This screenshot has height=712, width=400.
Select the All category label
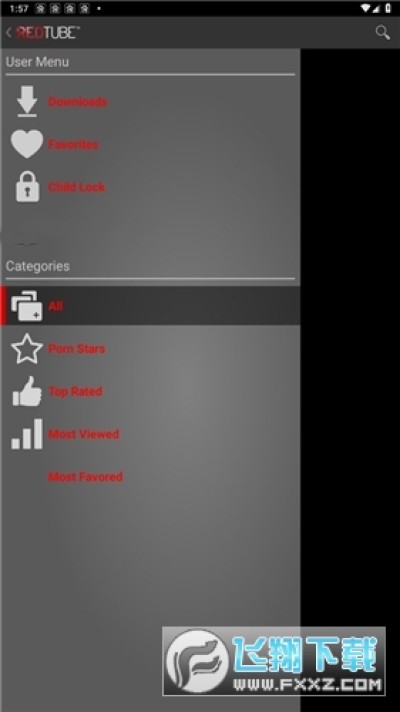pyautogui.click(x=55, y=306)
